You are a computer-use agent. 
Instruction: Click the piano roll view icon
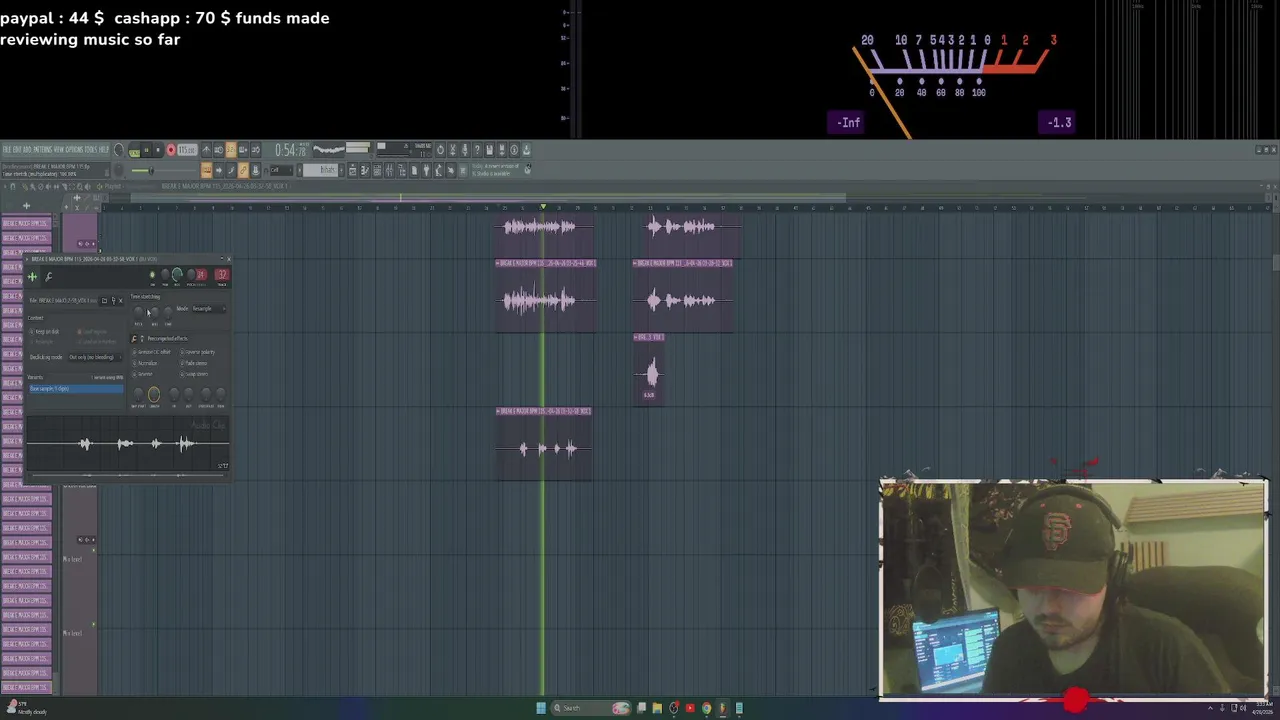[365, 170]
